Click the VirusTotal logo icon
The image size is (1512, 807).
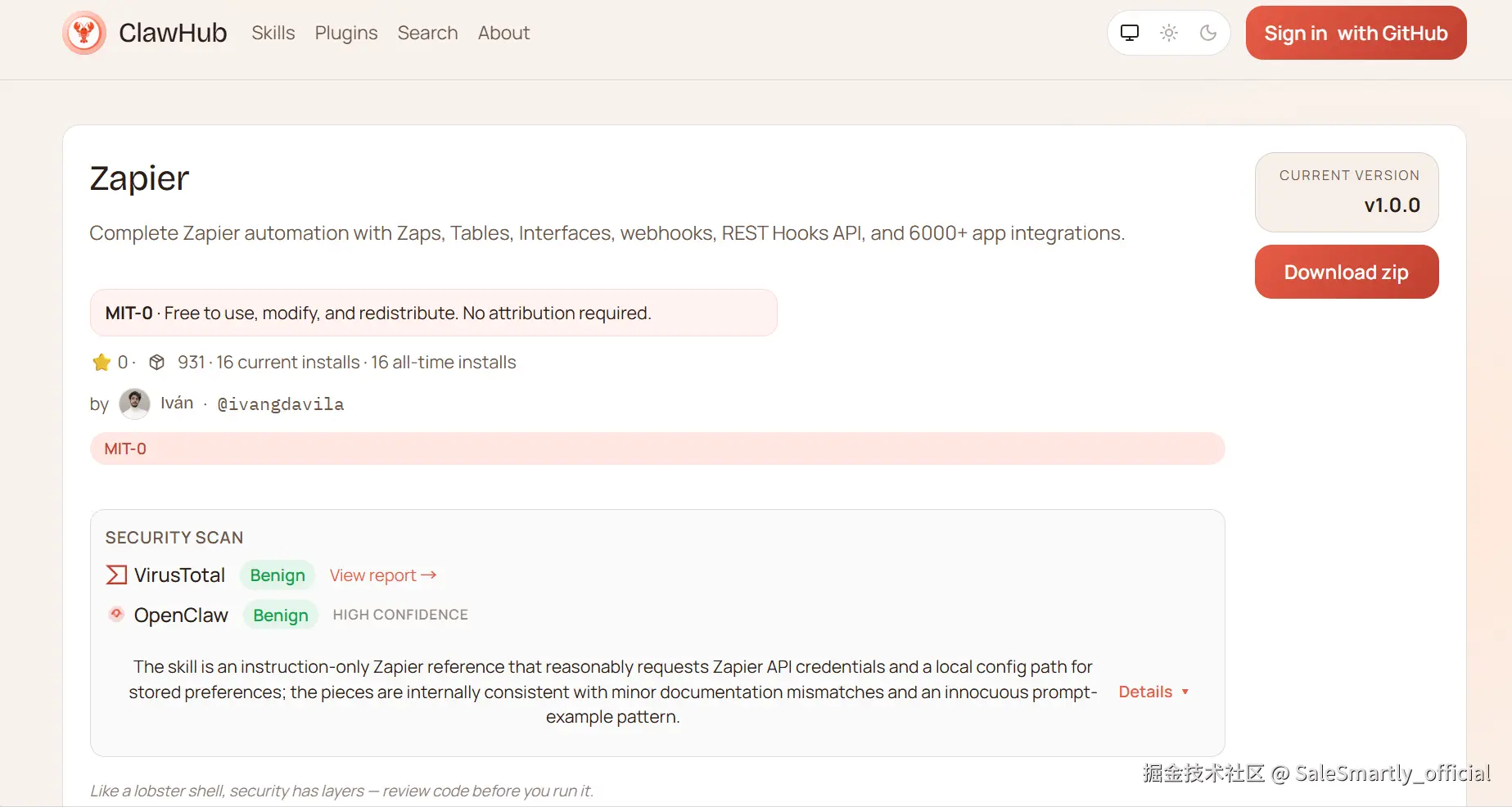click(116, 575)
